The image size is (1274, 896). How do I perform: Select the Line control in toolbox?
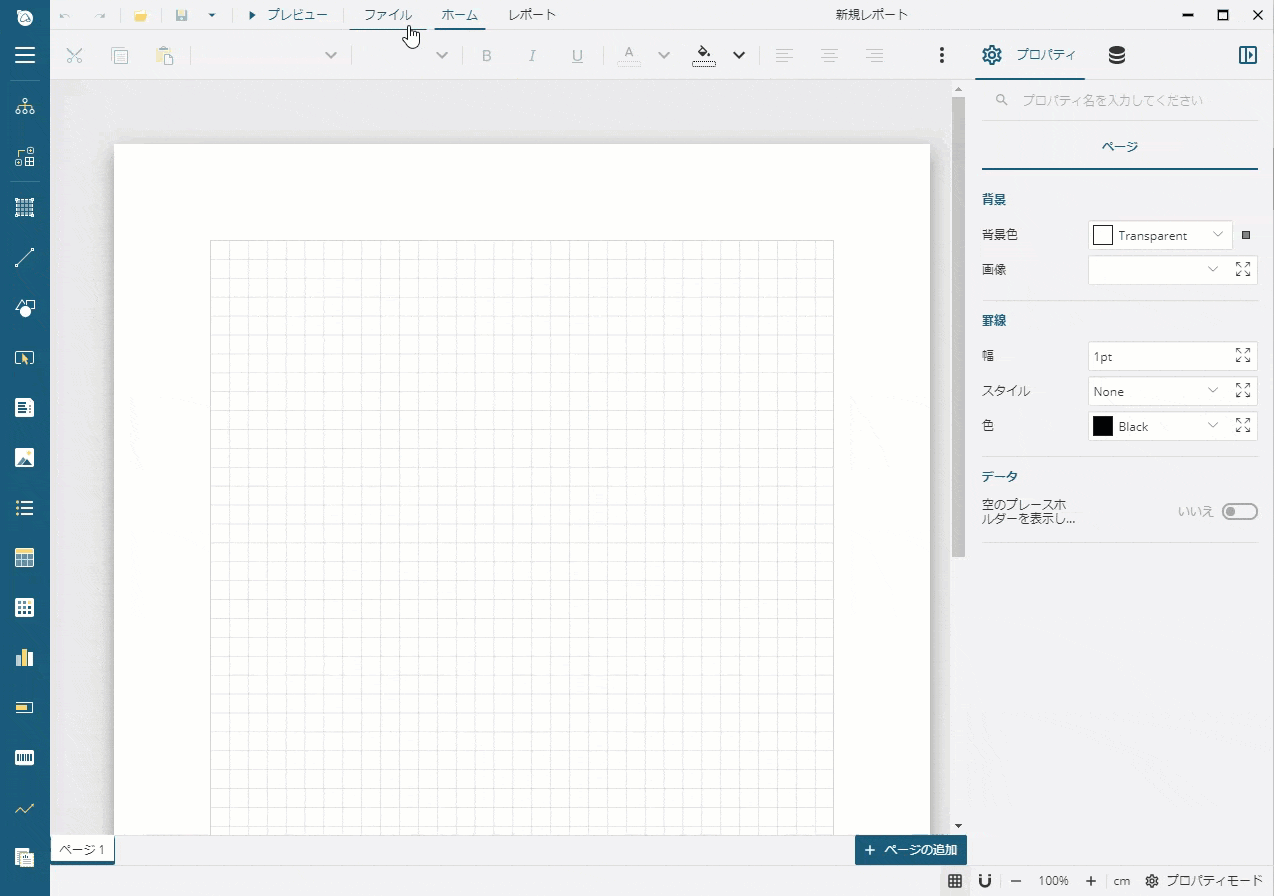tap(25, 259)
